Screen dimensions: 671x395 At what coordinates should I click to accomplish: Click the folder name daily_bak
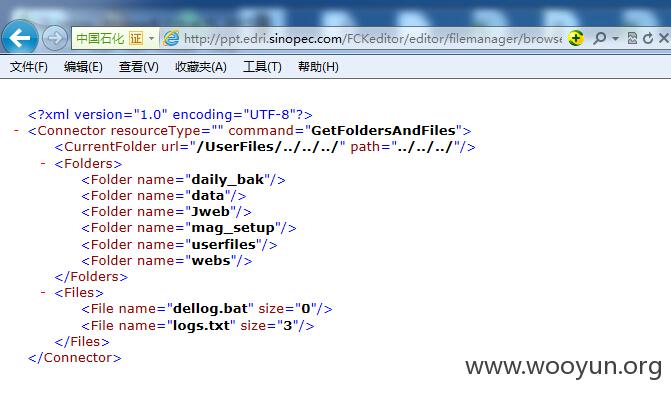(x=228, y=180)
